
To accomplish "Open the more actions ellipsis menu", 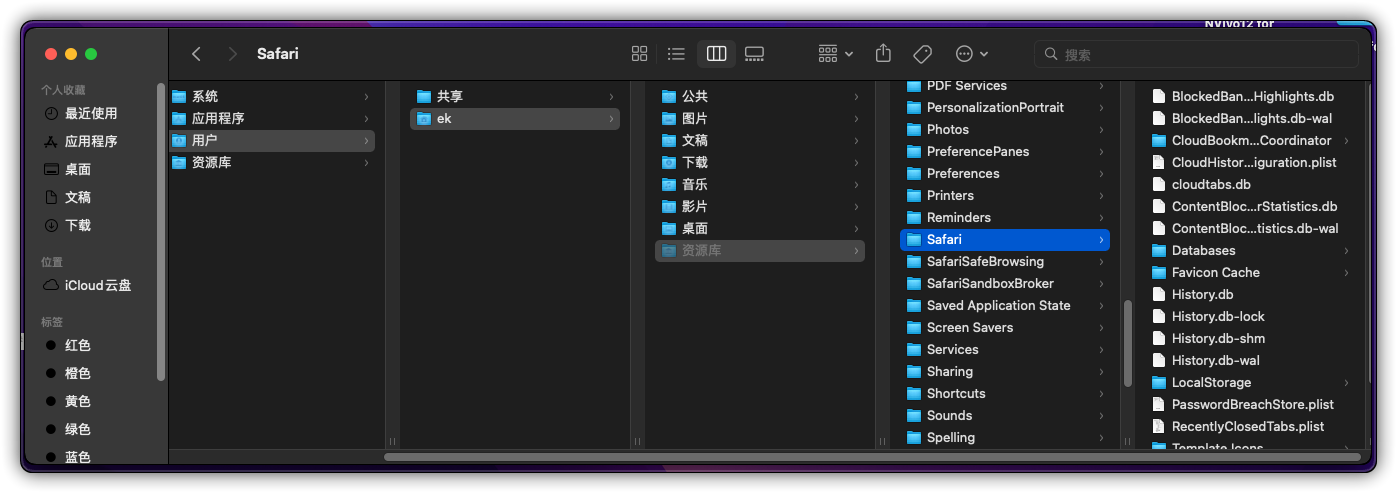I will [x=971, y=54].
